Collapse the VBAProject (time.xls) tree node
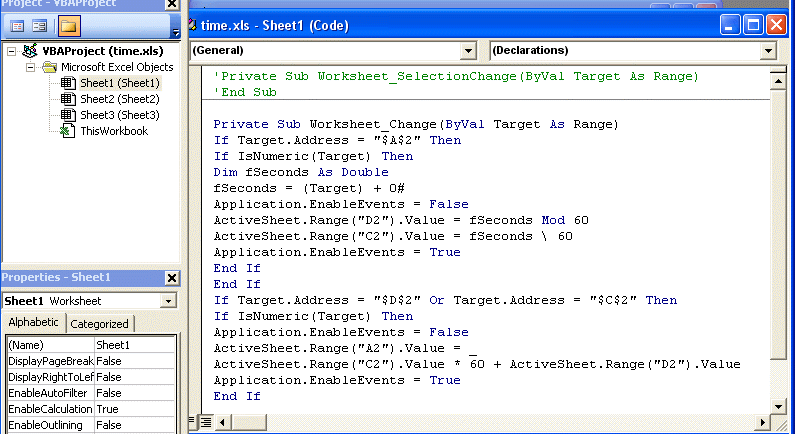This screenshot has height=434, width=798. (x=11, y=51)
